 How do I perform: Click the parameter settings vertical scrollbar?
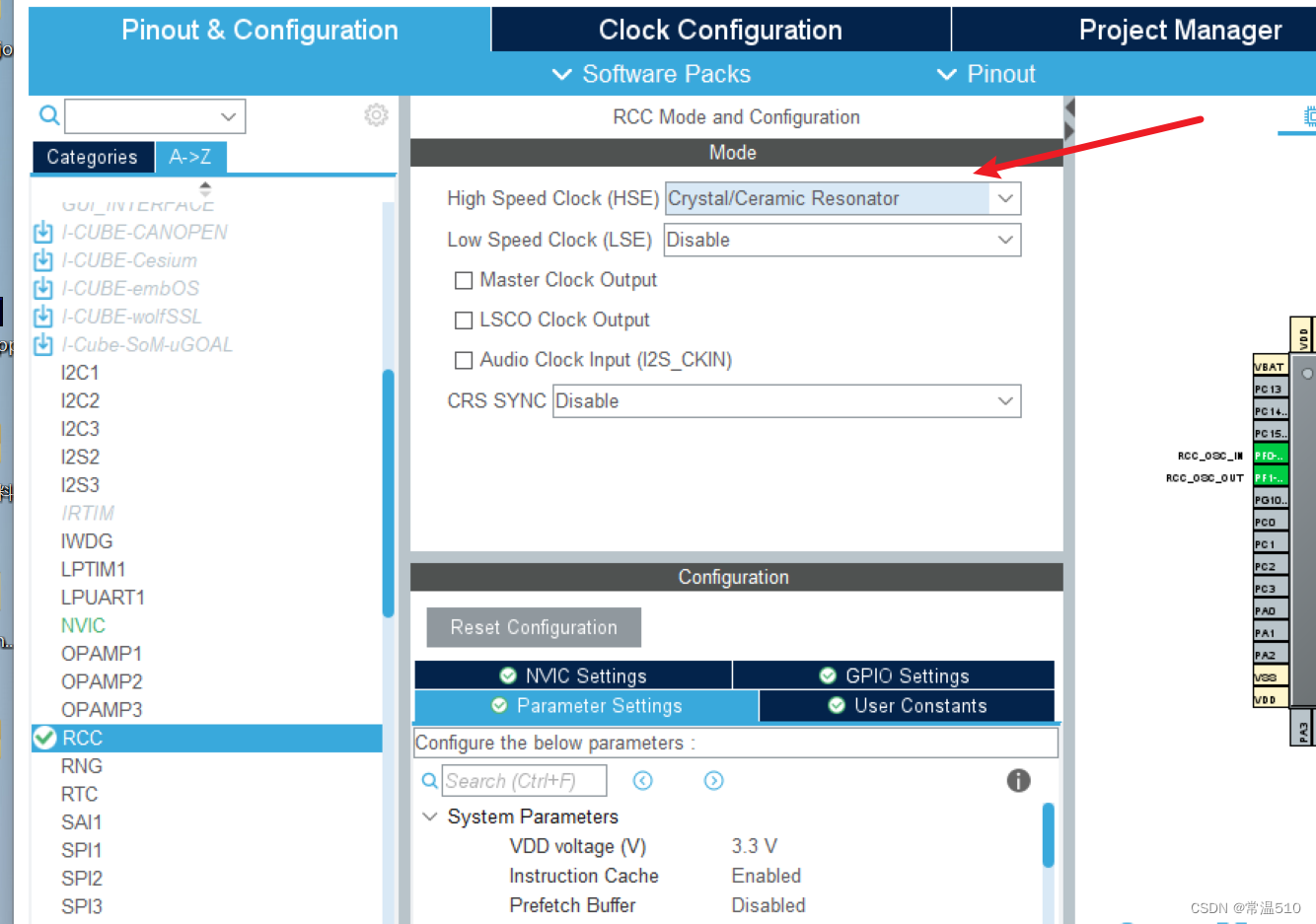[x=1048, y=835]
